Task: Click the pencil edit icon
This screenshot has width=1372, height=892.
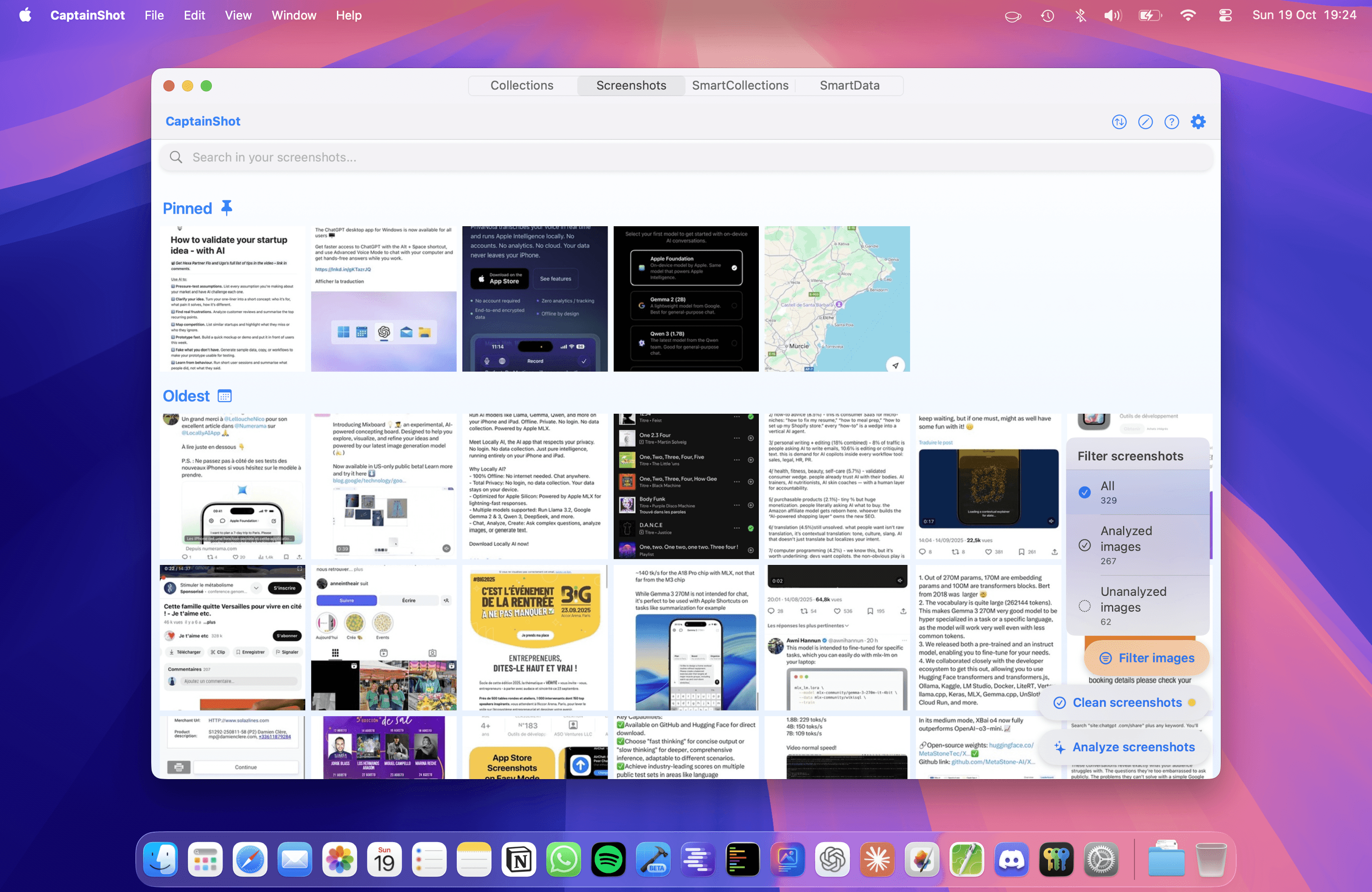Action: click(x=1145, y=122)
